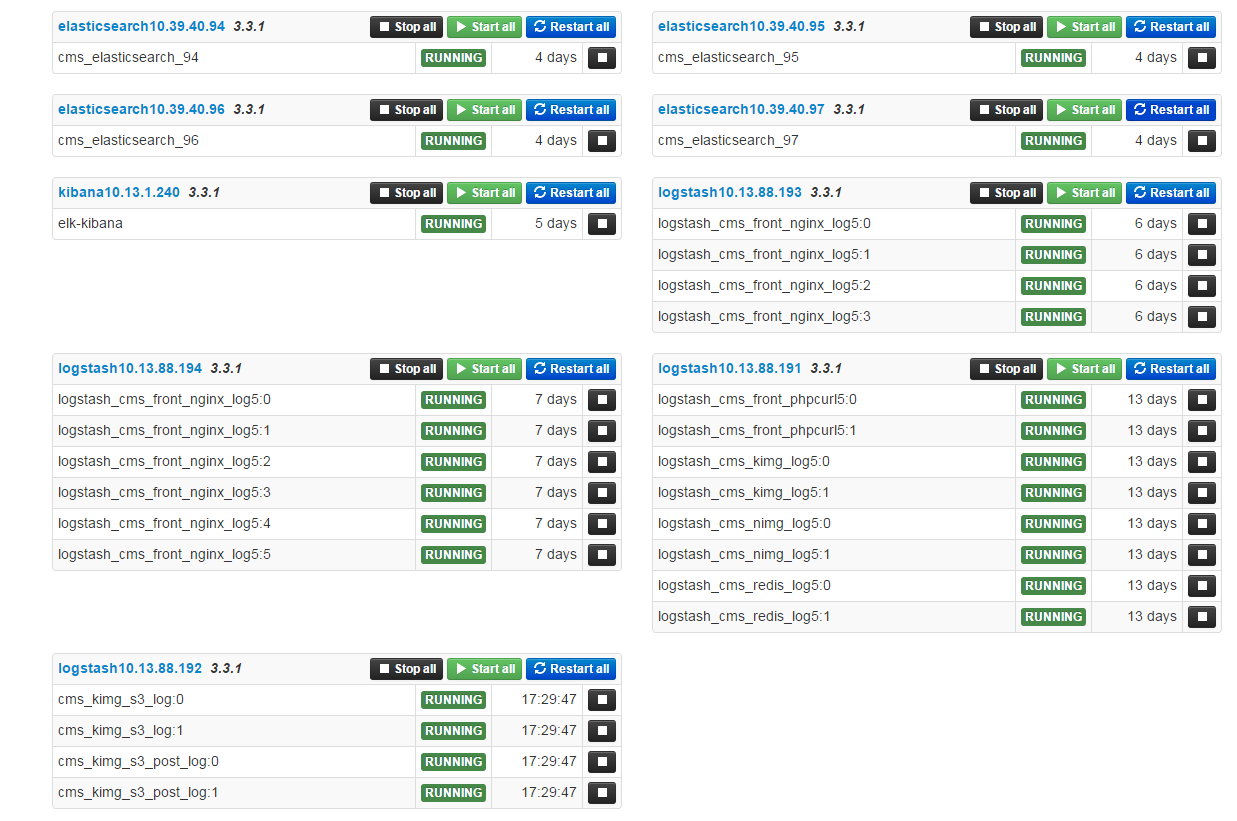Stop the elk-kibana process
The image size is (1237, 821).
click(x=601, y=224)
